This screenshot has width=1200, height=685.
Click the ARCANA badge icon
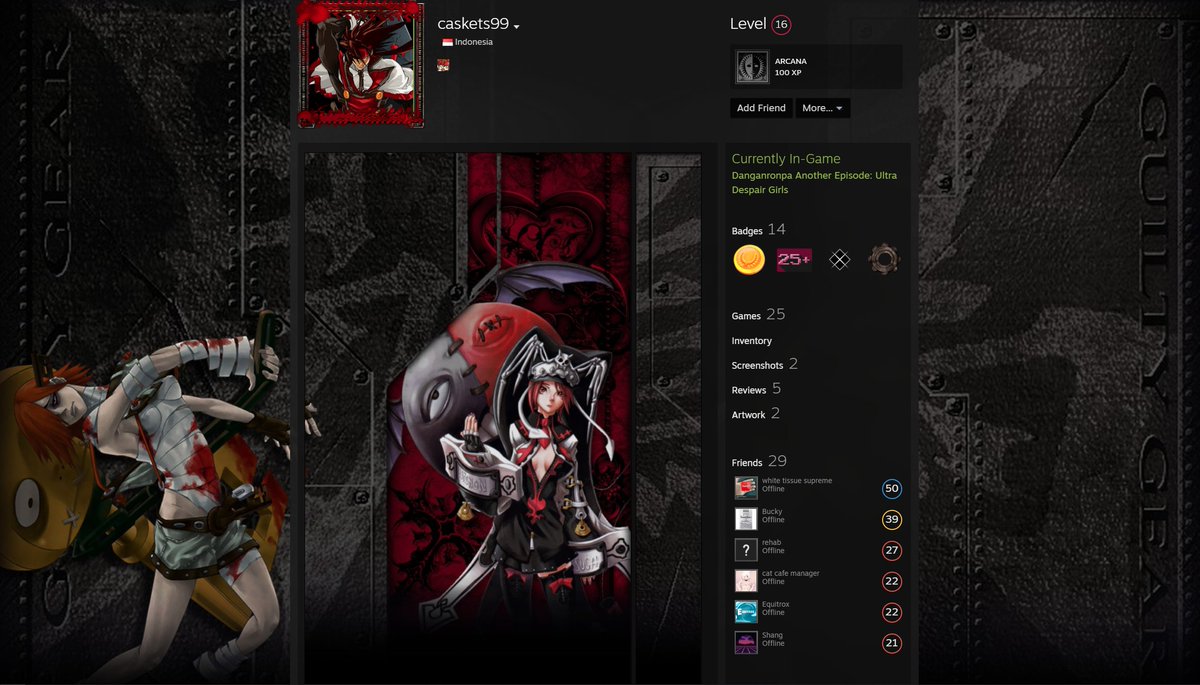[x=753, y=67]
